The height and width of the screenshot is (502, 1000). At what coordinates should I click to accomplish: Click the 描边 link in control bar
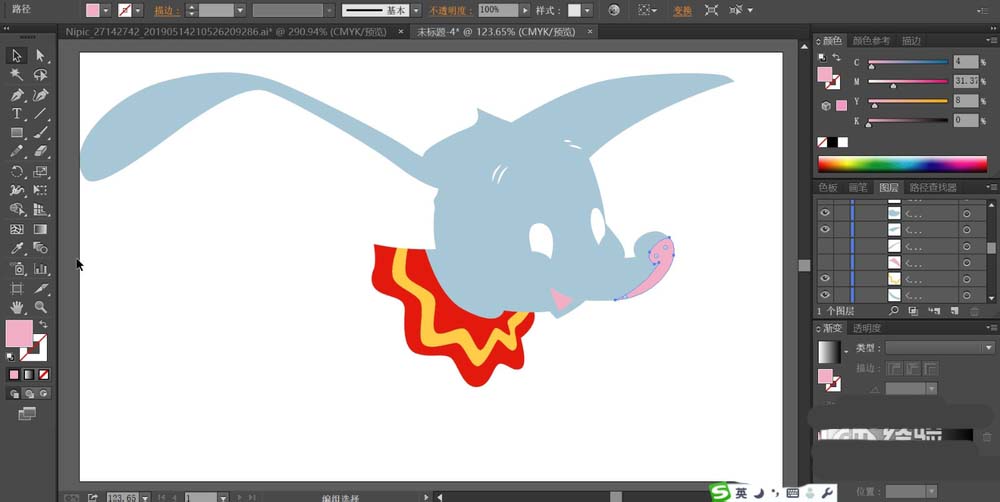pos(166,10)
